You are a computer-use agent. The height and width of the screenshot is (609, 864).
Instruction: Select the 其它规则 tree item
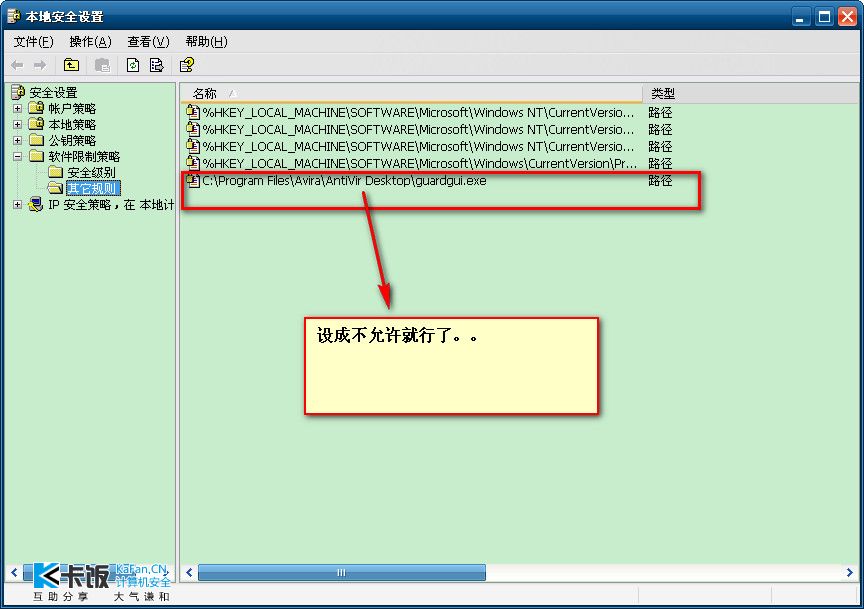92,188
